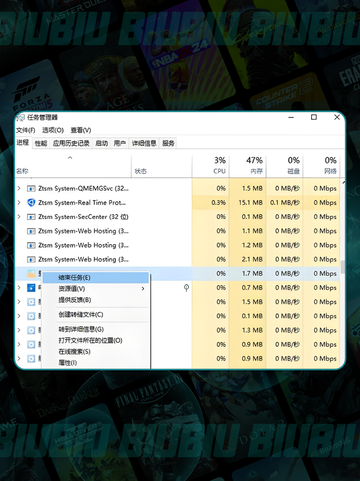360x481 pixels.
Task: Switch to the 应用历史记录 tab
Action: pos(71,143)
